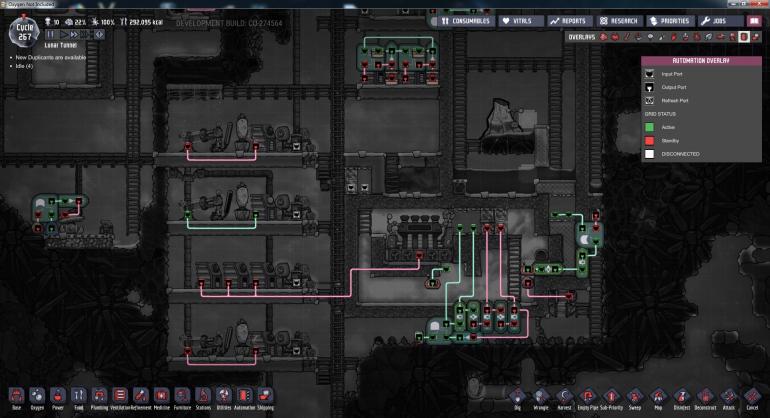
Task: Click the Output Port legend entry
Action: (666, 87)
